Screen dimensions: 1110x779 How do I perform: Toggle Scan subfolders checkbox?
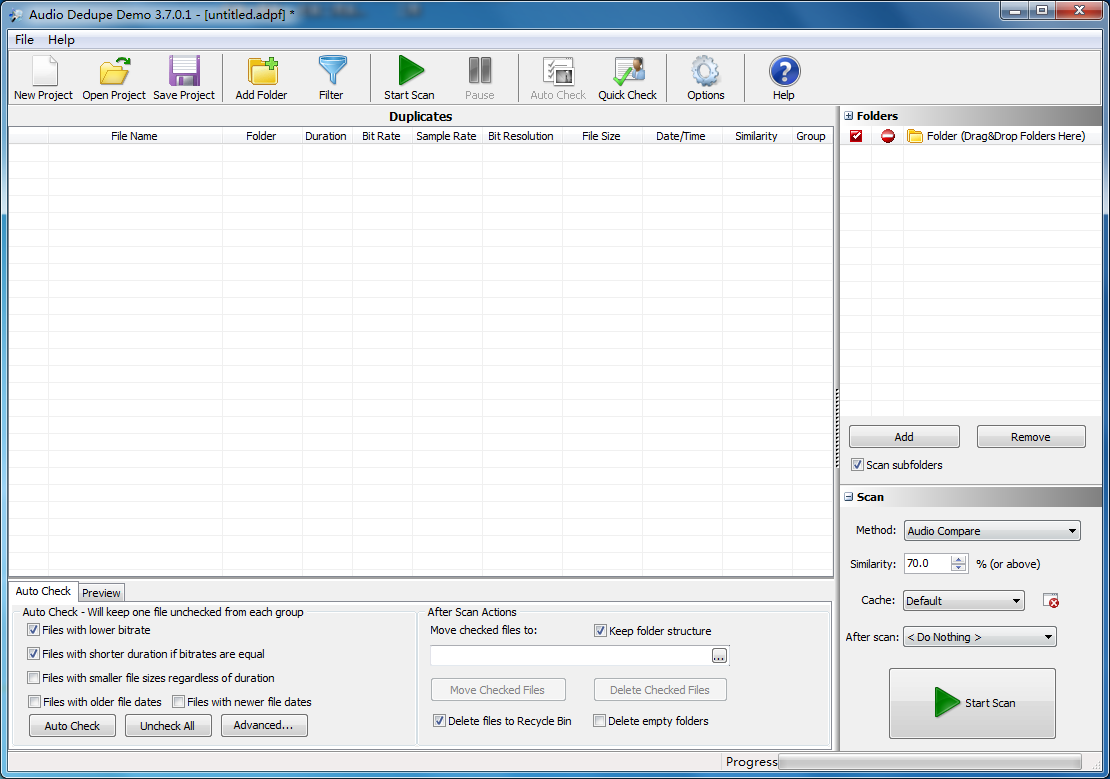click(857, 465)
